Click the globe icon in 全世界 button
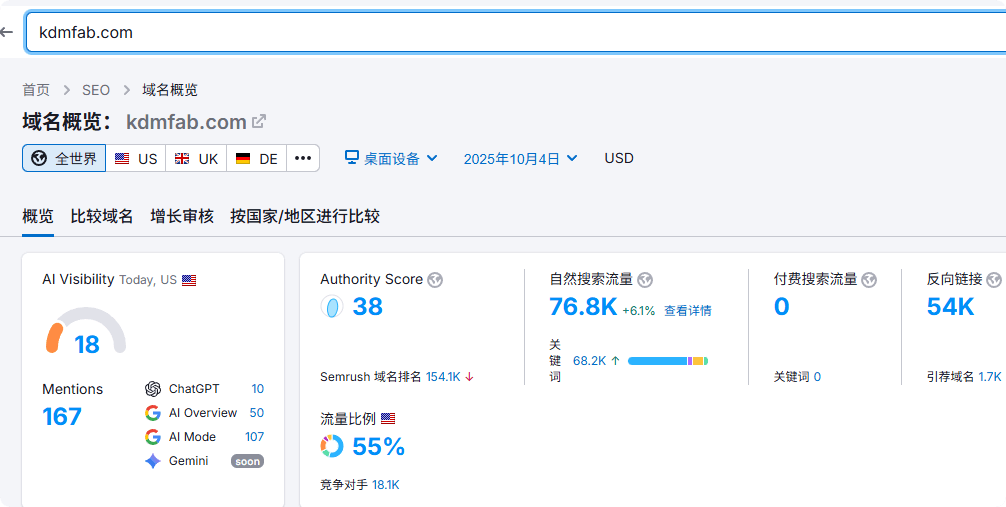 (39, 159)
